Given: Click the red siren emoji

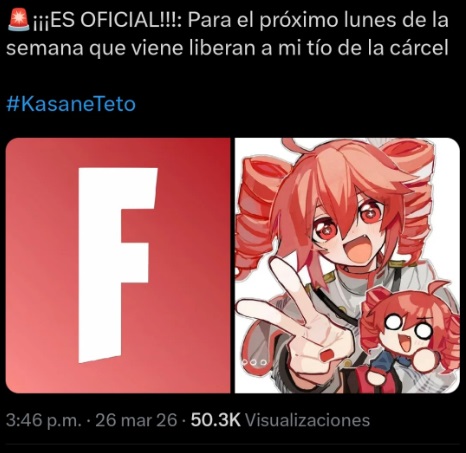Looking at the screenshot, I should 19,20.
